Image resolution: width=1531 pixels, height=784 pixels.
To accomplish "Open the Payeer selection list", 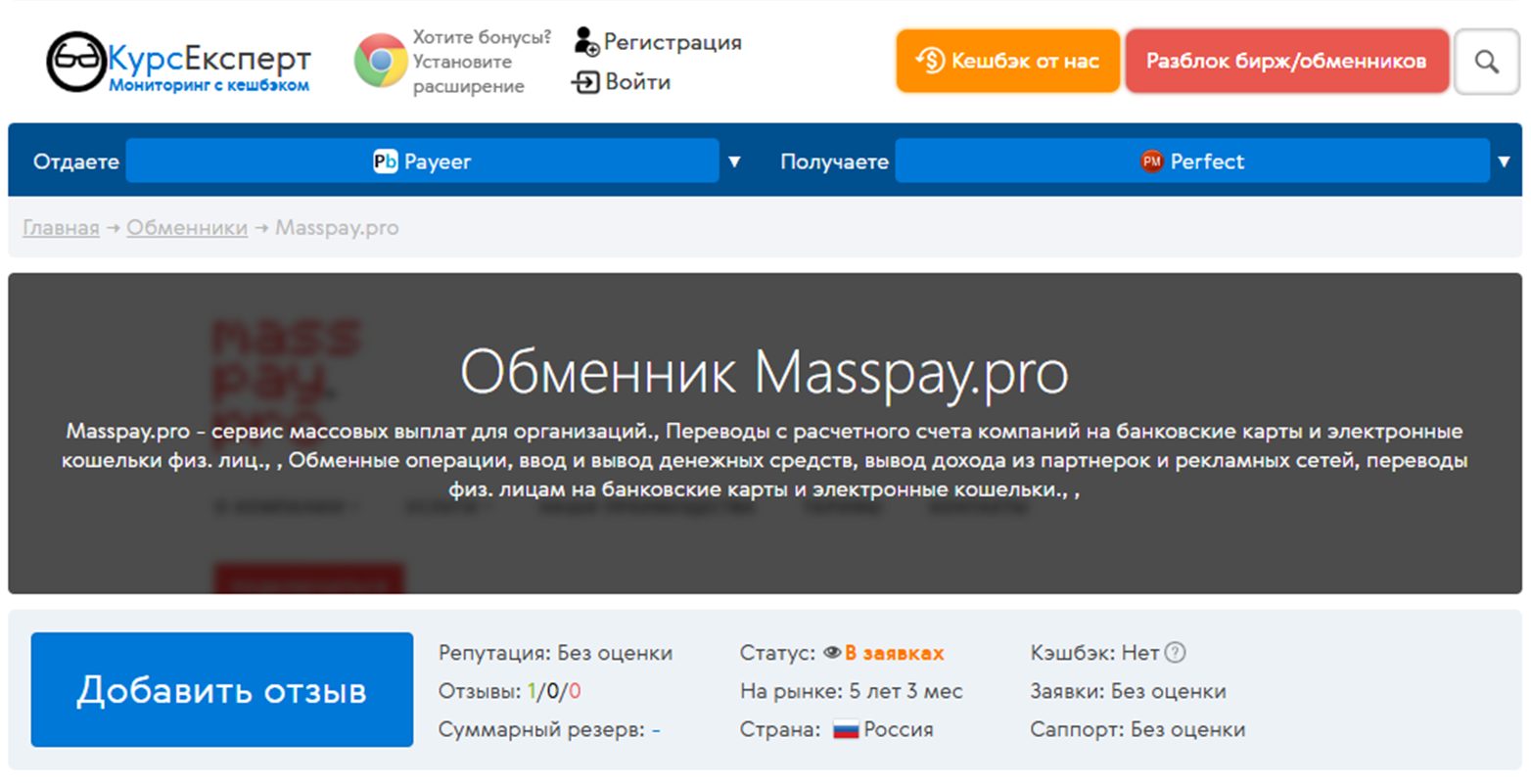I will tap(426, 161).
